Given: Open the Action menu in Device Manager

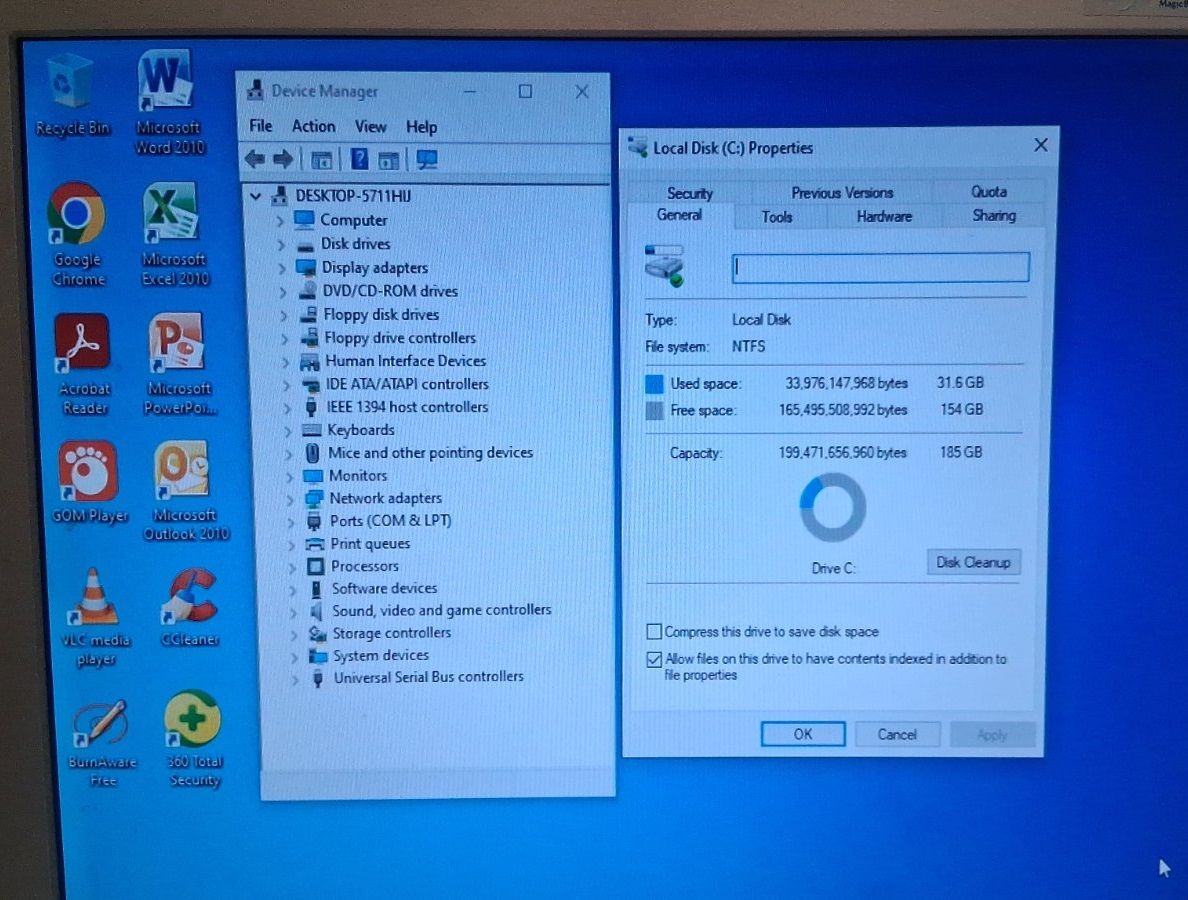Looking at the screenshot, I should 313,126.
